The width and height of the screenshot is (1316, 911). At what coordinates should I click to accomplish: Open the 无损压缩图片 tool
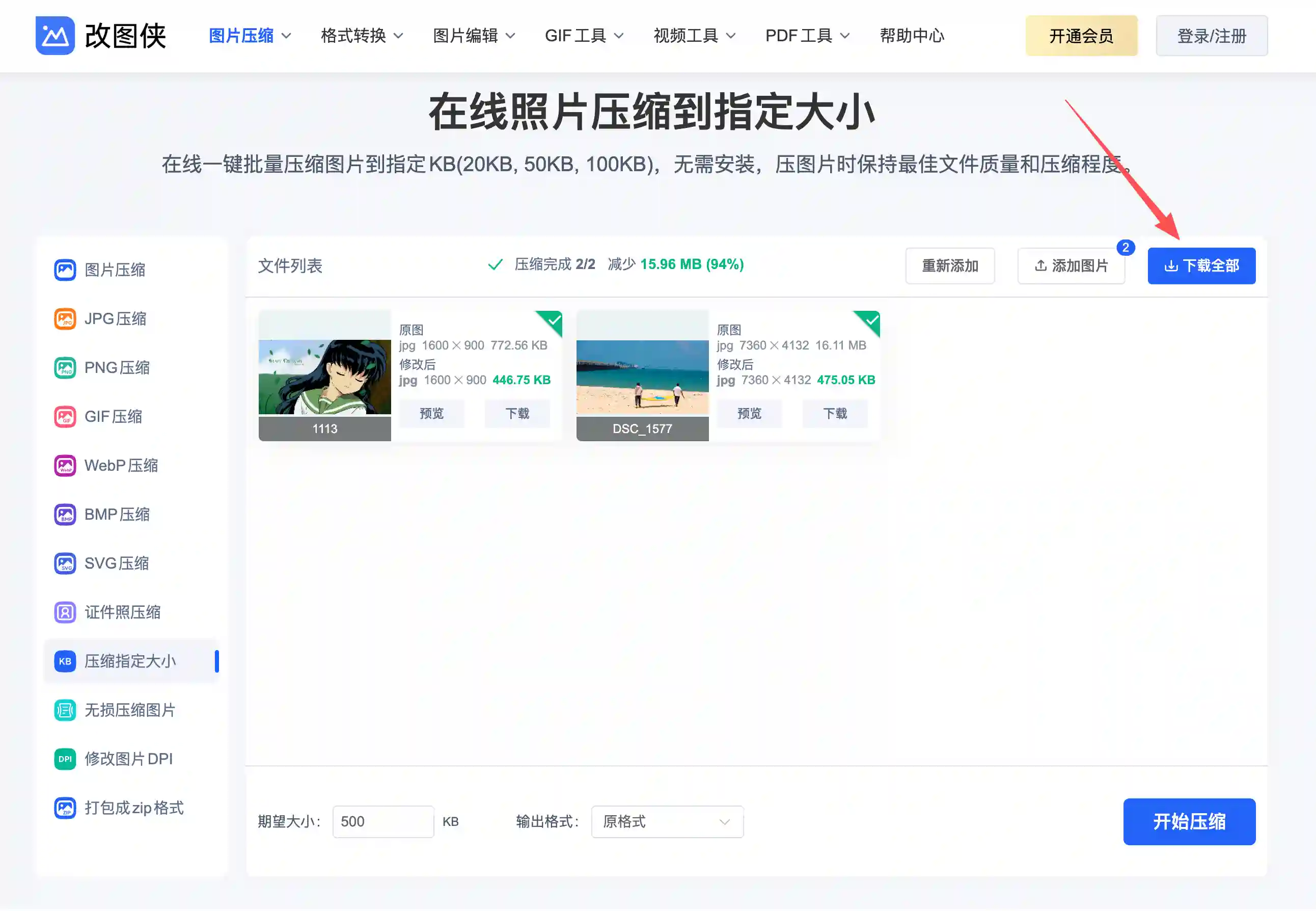pos(129,710)
